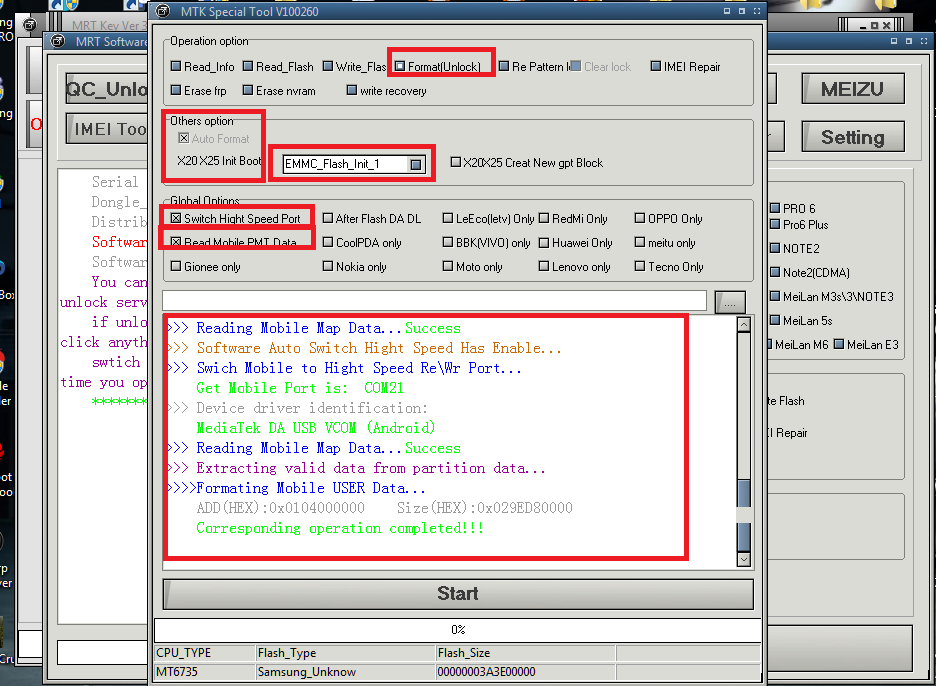Click the CPU_TYPE column header
The height and width of the screenshot is (686, 936).
(x=205, y=653)
